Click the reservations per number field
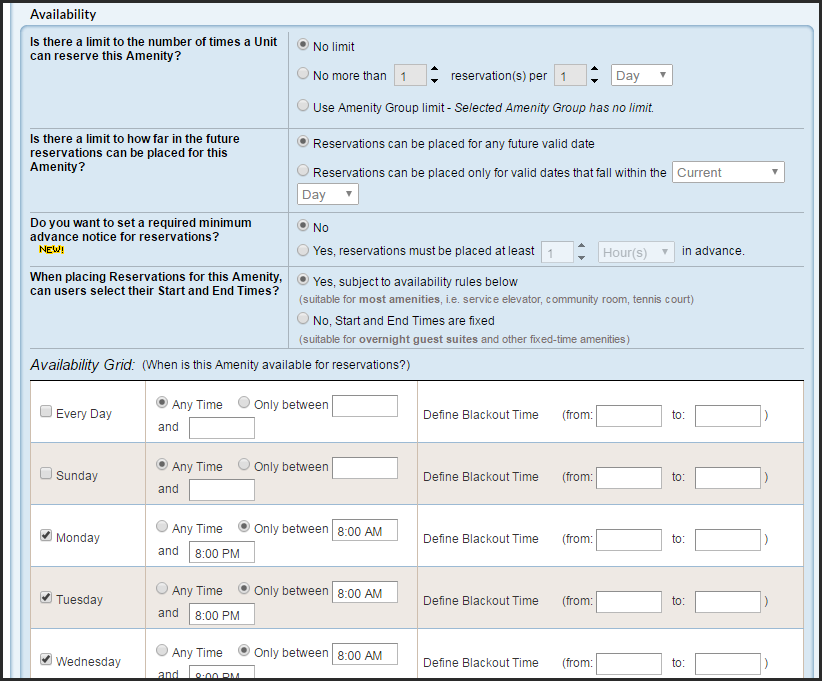 [570, 75]
